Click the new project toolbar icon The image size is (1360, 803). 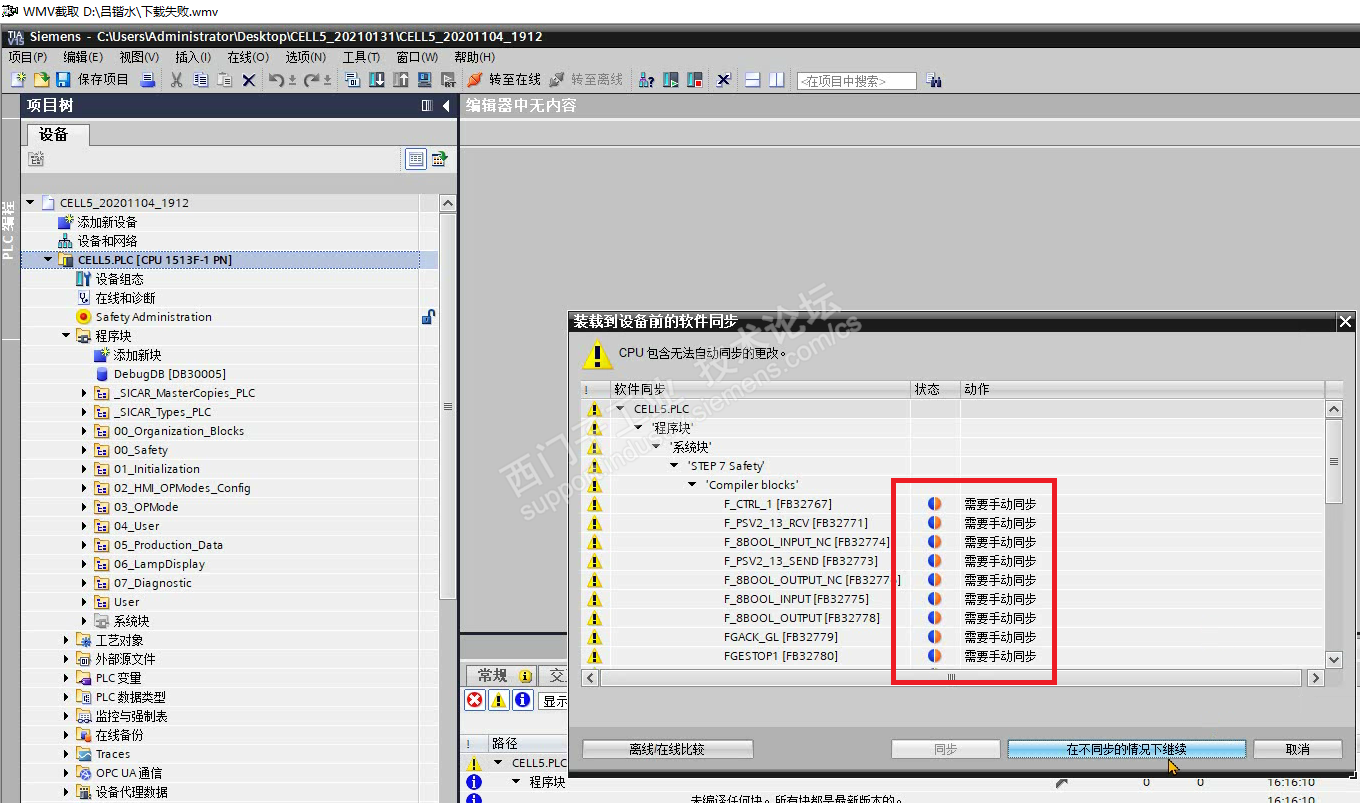tap(18, 80)
